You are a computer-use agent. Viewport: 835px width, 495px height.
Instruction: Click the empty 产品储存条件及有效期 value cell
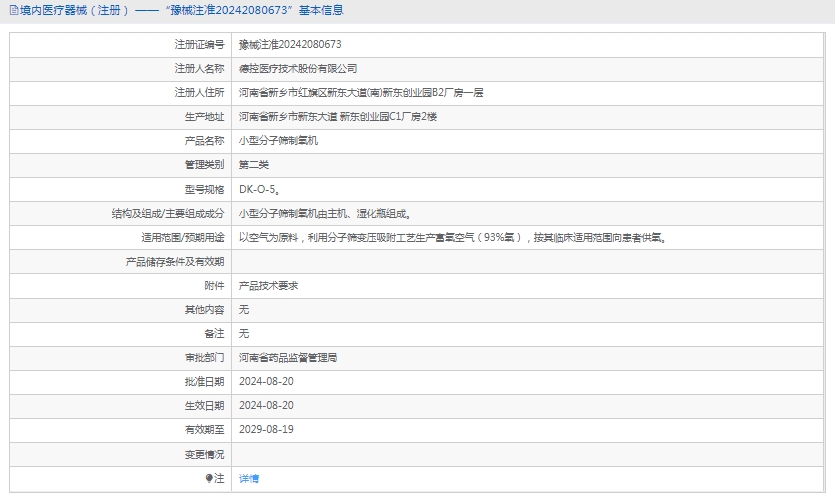528,262
